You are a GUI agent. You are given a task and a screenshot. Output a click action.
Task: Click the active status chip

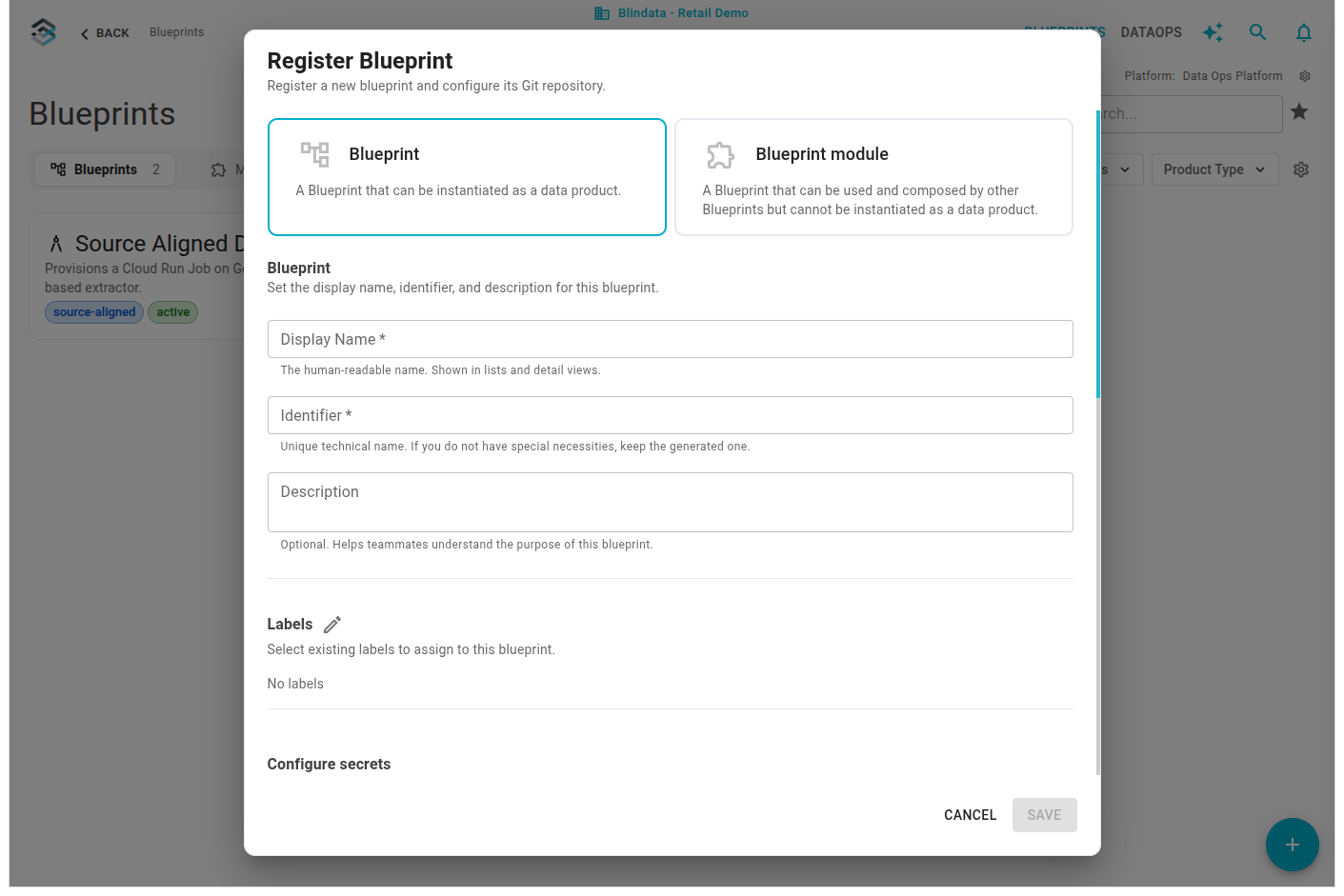point(173,312)
